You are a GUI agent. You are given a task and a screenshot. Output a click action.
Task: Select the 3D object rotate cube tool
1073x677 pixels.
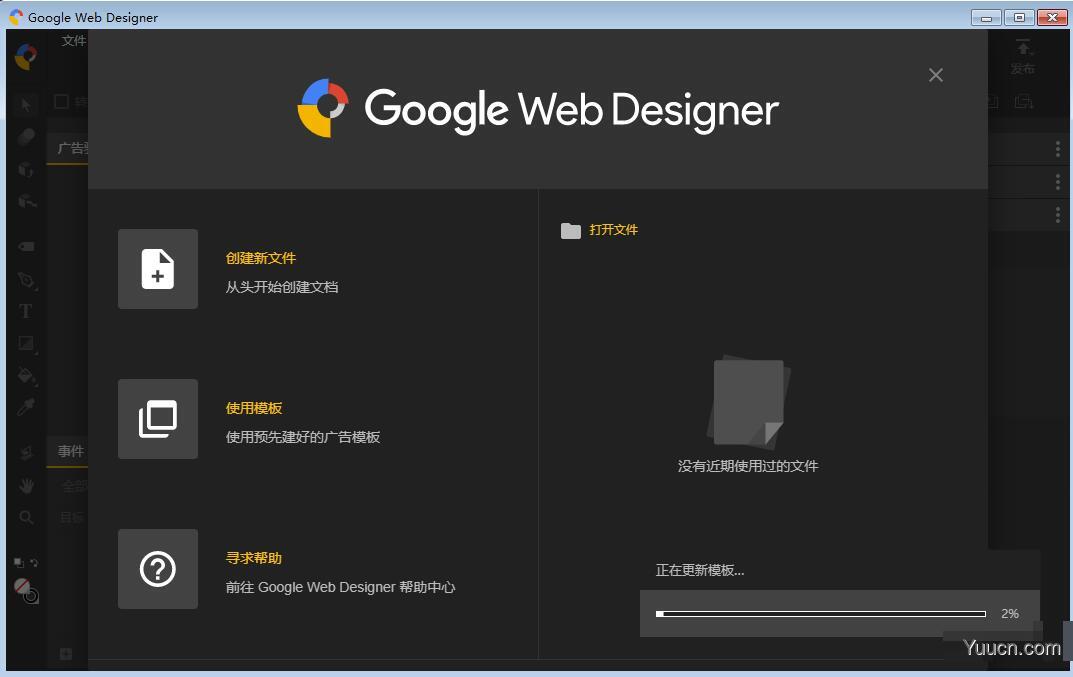[26, 169]
